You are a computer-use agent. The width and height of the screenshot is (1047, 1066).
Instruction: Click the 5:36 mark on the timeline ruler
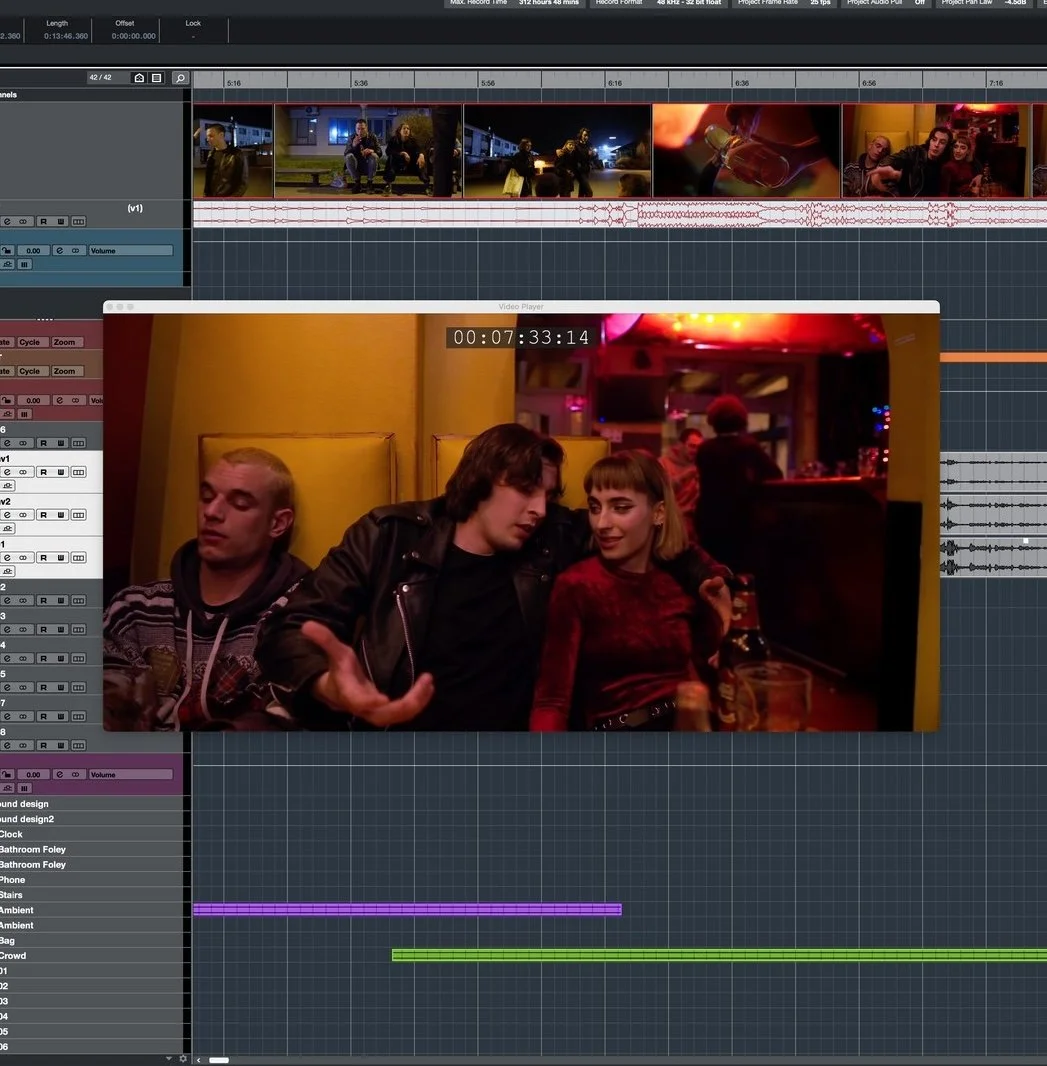360,83
